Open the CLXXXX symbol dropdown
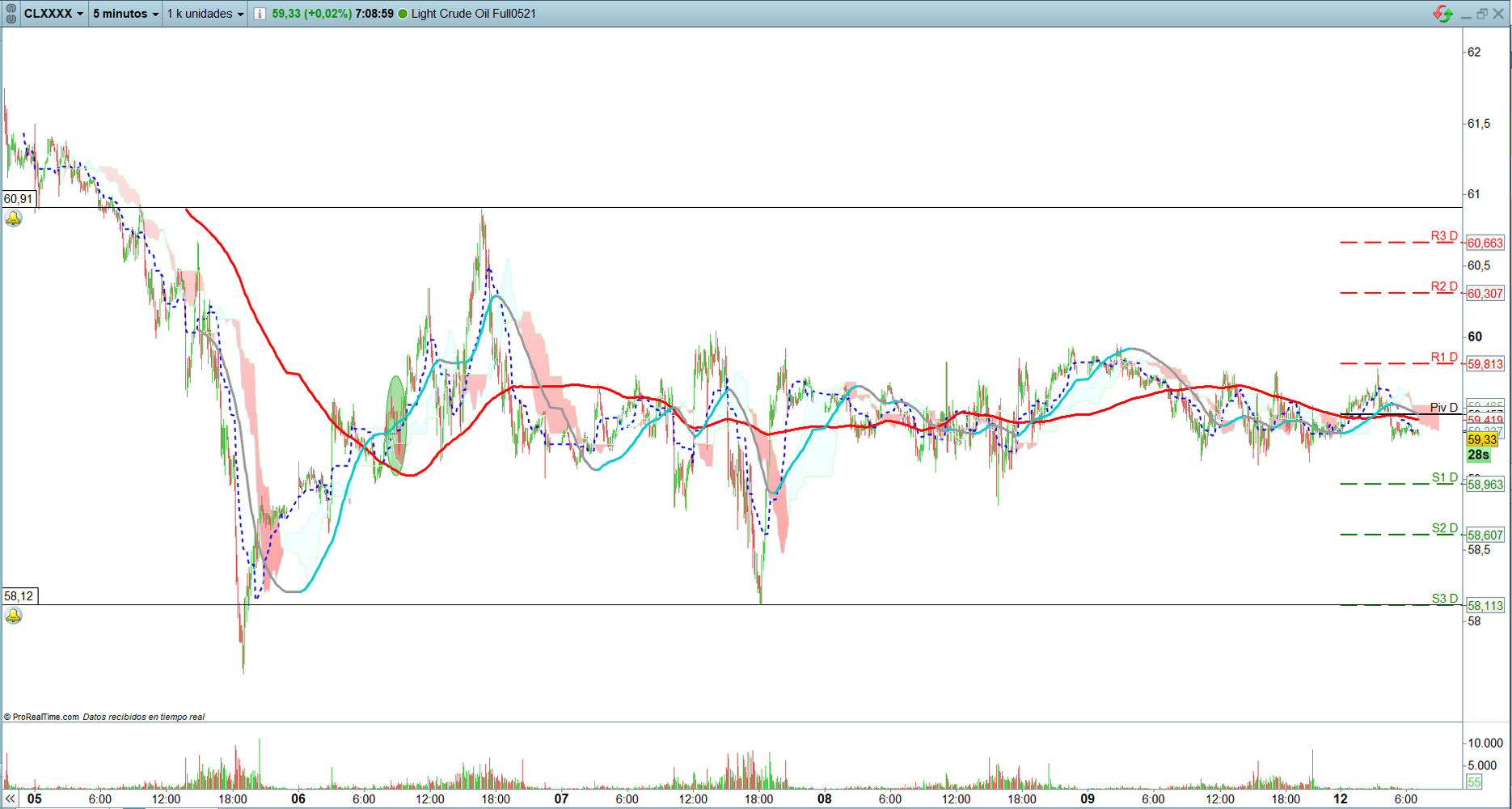Screen dimensions: 1512x809 coord(53,14)
